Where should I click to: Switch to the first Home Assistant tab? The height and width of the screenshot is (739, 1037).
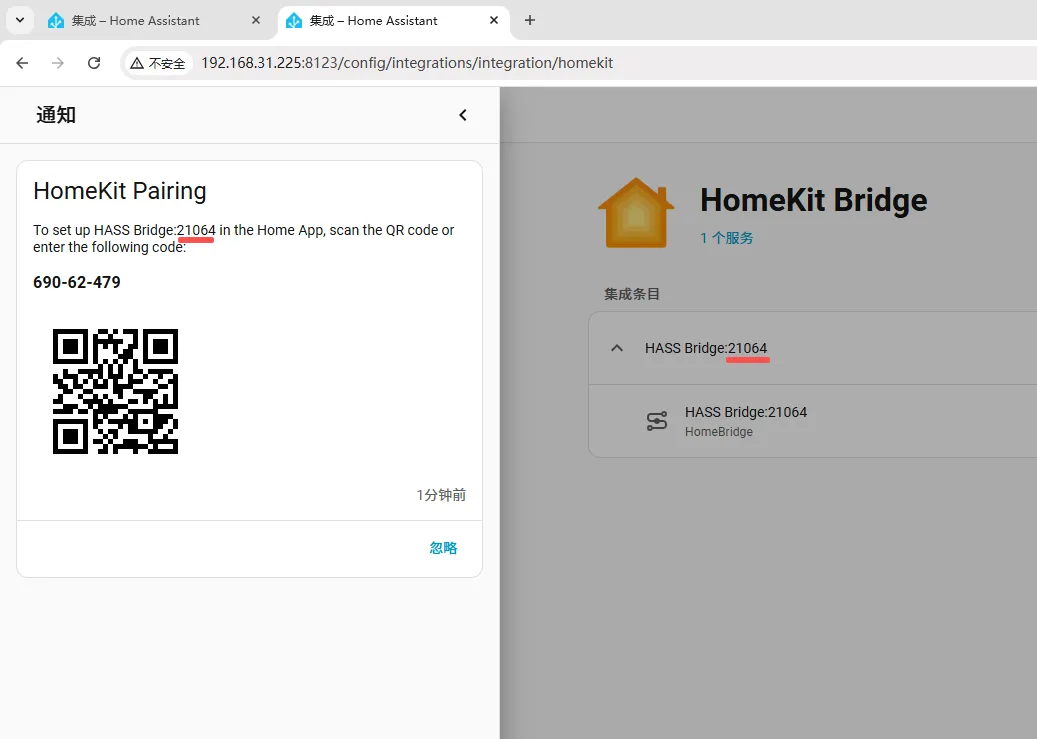tap(154, 21)
